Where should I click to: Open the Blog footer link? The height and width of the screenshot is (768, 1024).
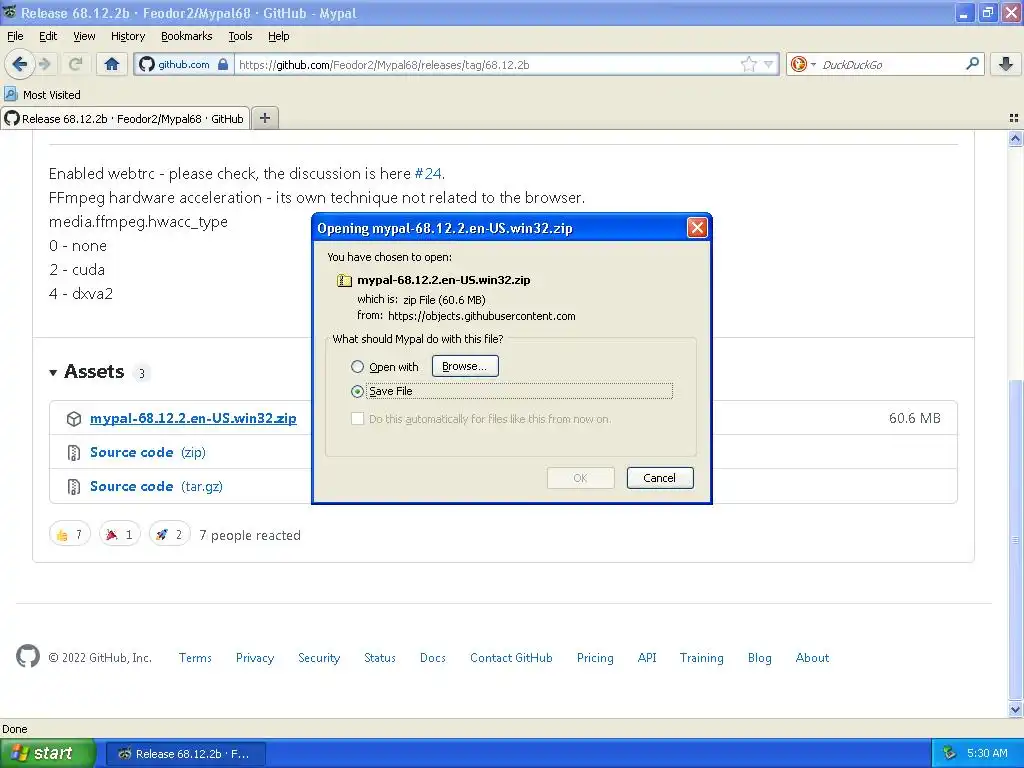click(760, 658)
